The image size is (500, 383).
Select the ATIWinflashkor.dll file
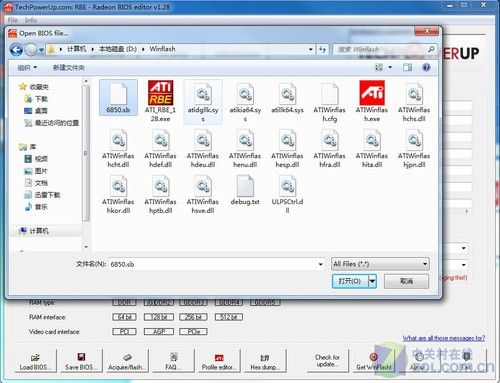click(x=118, y=195)
